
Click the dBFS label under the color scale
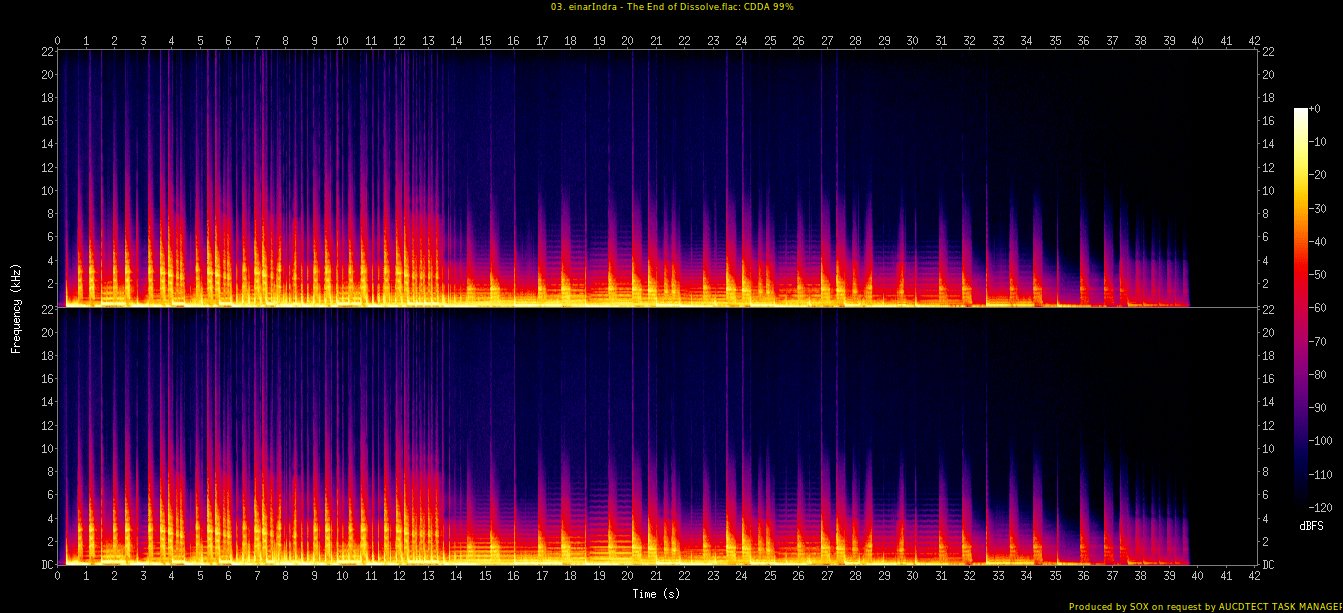[x=1312, y=525]
